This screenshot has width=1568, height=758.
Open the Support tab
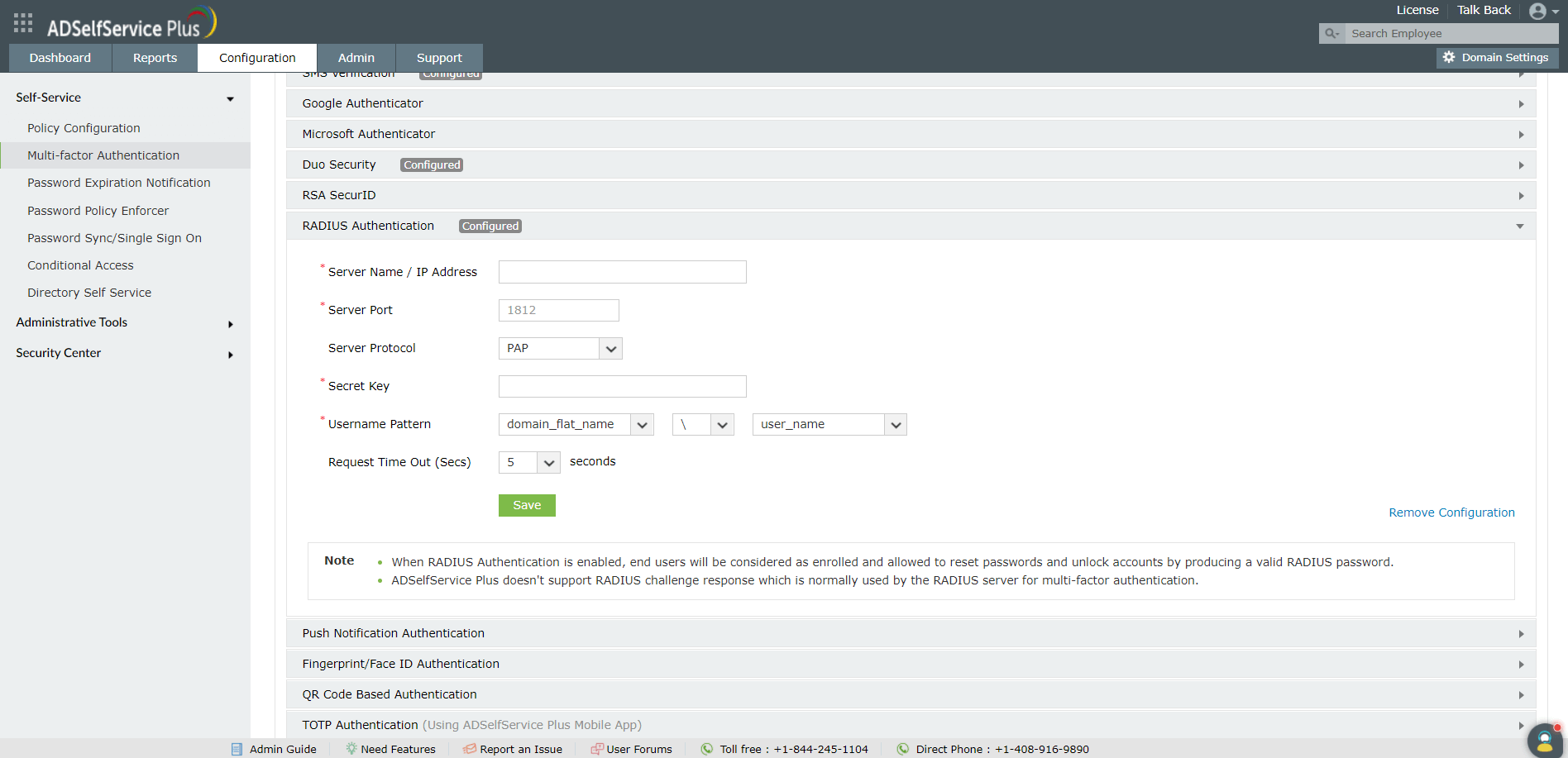(x=439, y=58)
